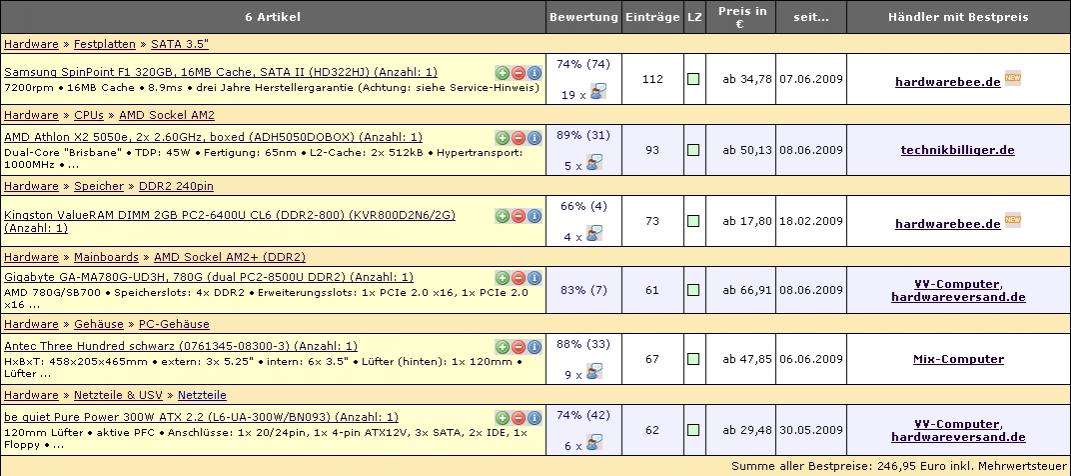Click the entries count 112
This screenshot has width=1071, height=476.
pyautogui.click(x=652, y=79)
